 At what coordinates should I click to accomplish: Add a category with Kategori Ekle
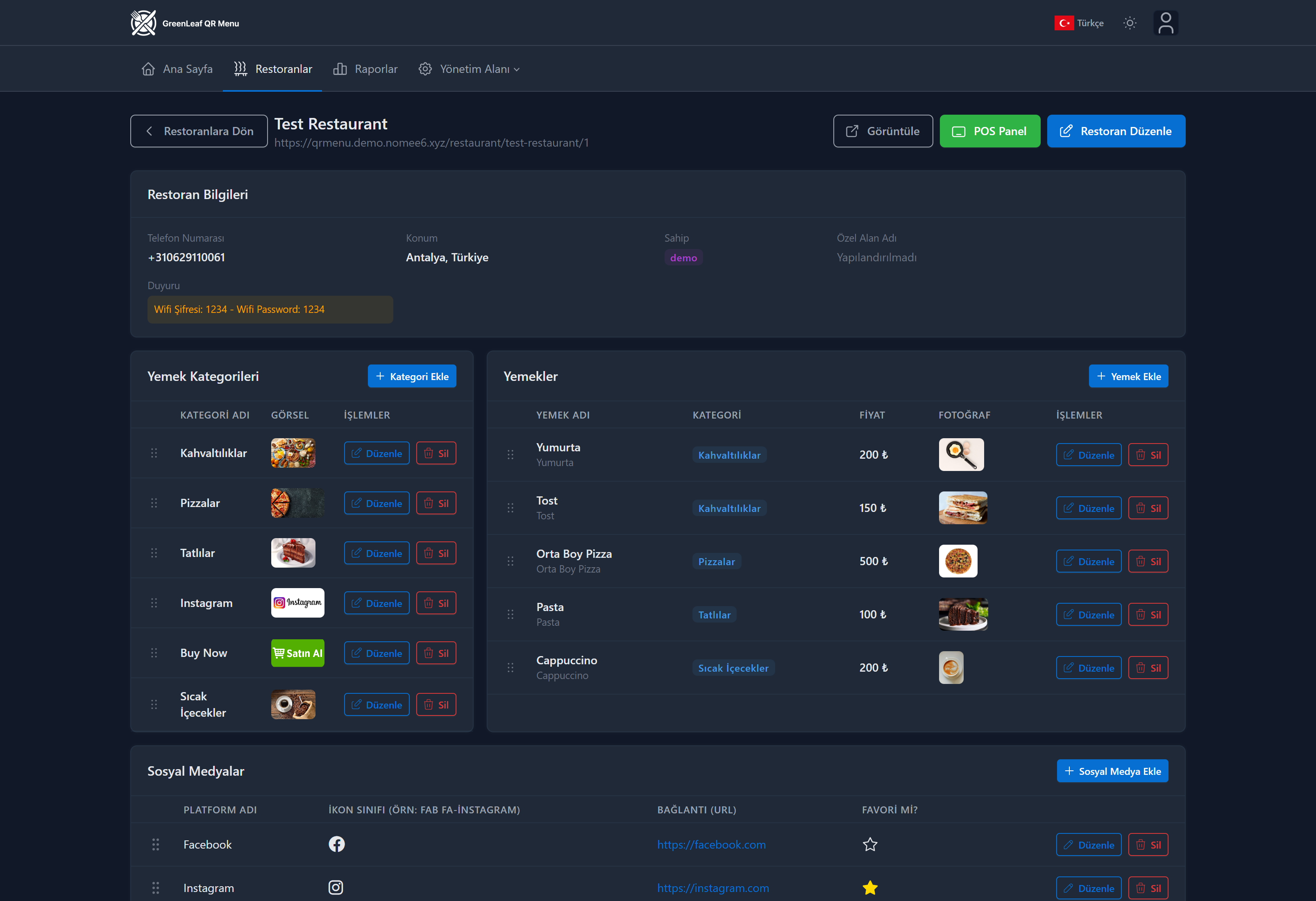click(412, 376)
